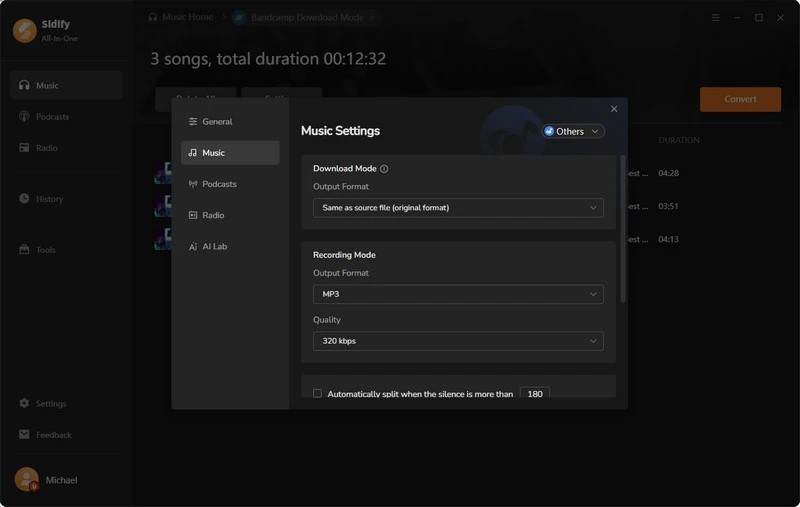Click the Convert button
Viewport: 800px width, 507px height.
[740, 99]
